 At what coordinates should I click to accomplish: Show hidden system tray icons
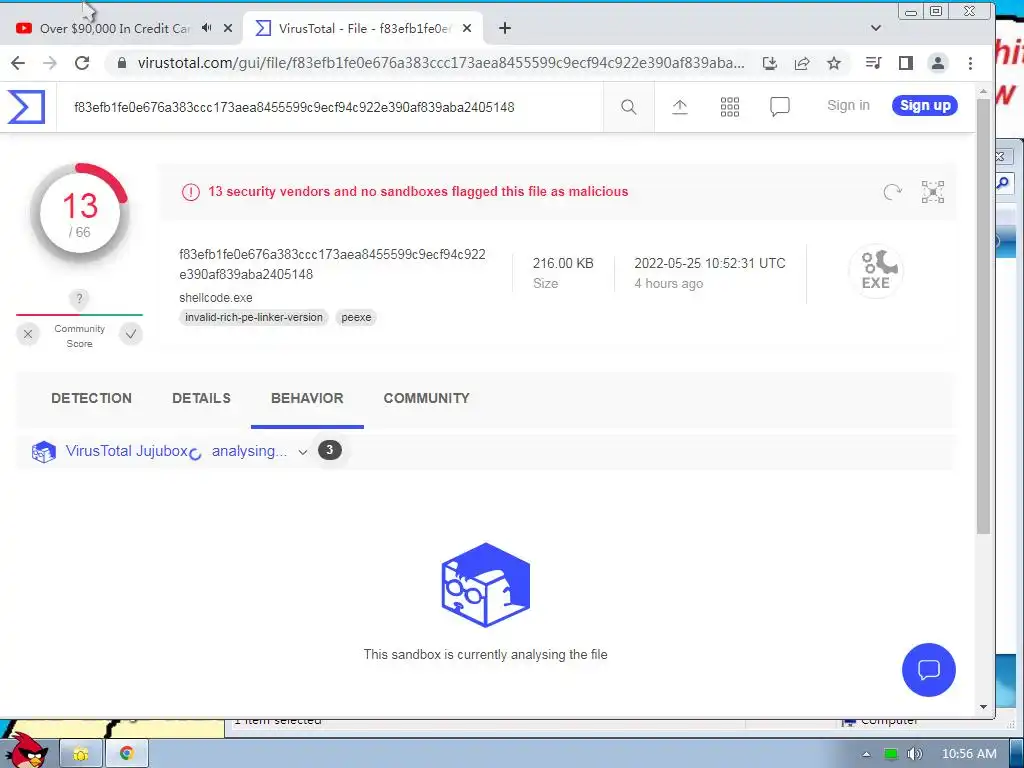click(x=866, y=754)
